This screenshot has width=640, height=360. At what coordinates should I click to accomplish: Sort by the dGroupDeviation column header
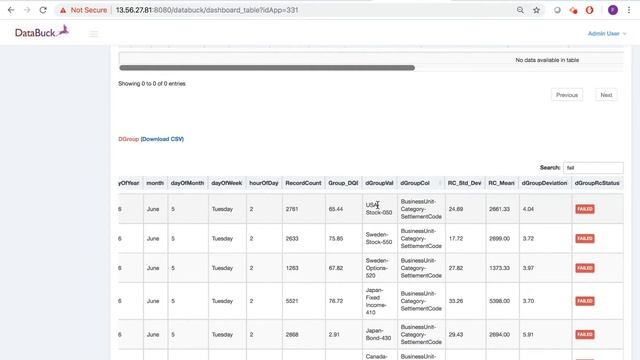[544, 183]
